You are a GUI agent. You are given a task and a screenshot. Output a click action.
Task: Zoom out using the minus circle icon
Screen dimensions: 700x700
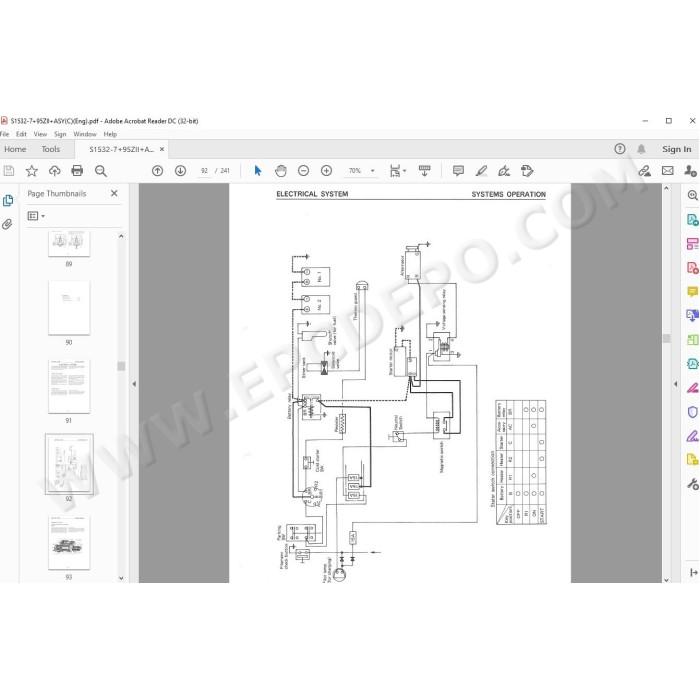coord(304,171)
